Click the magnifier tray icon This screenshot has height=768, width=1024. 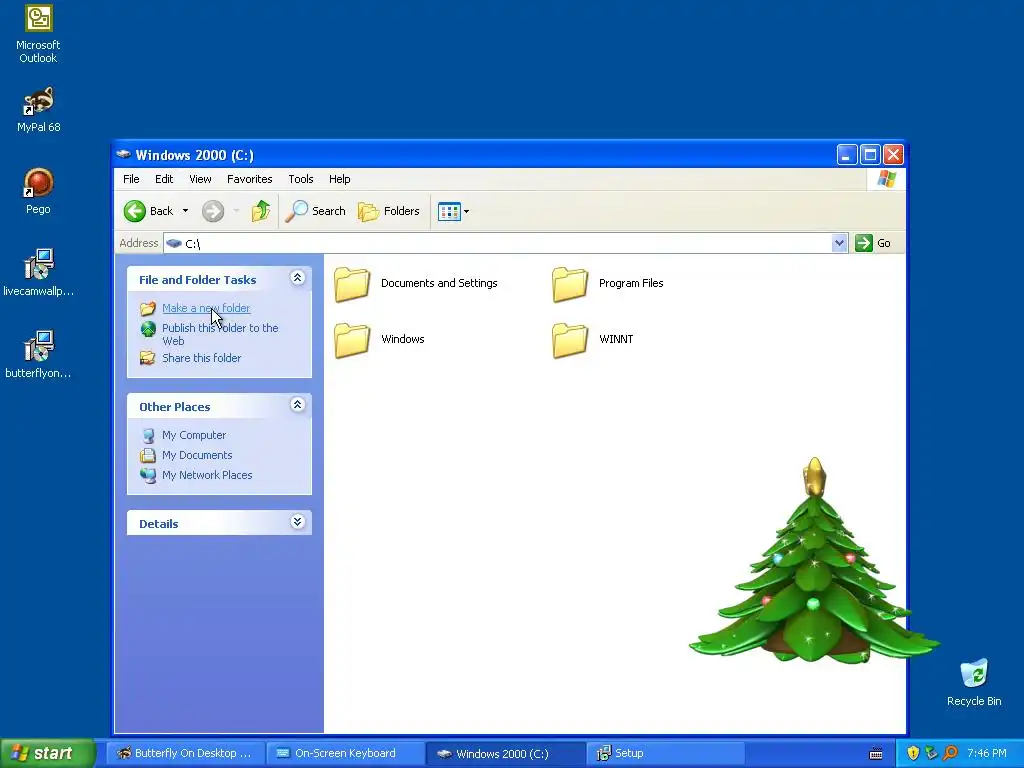[x=950, y=753]
